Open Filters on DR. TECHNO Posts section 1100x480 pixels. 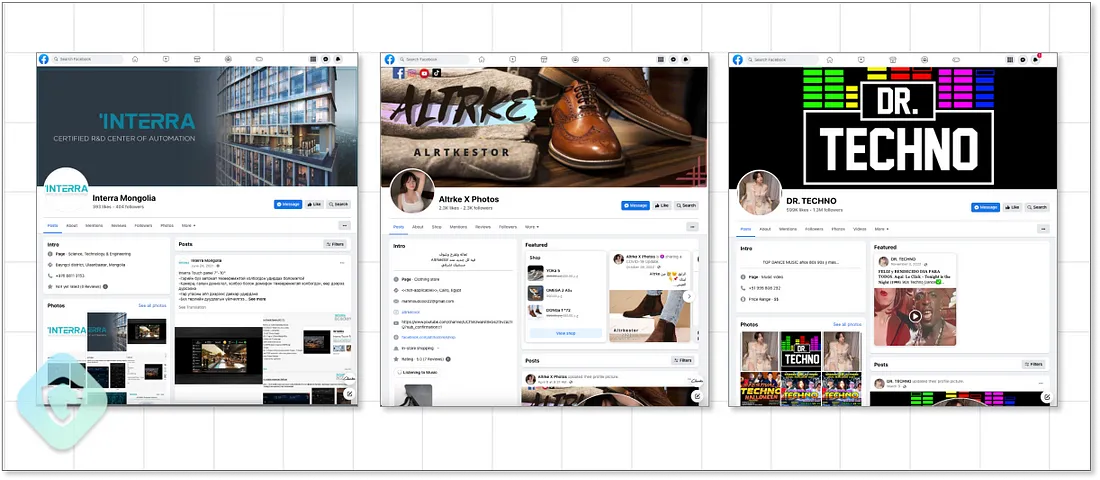[1033, 364]
